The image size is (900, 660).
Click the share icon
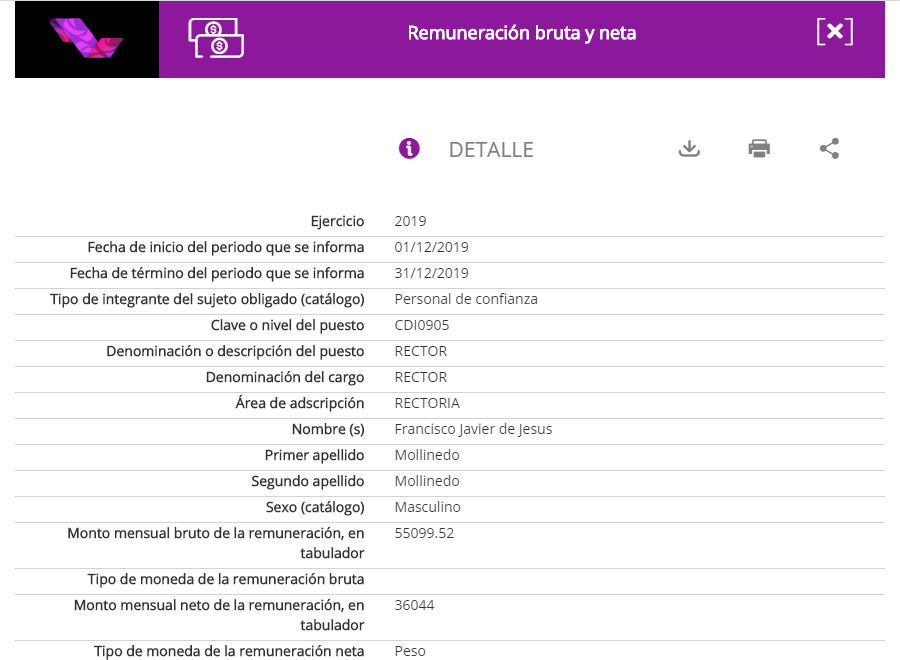click(829, 149)
